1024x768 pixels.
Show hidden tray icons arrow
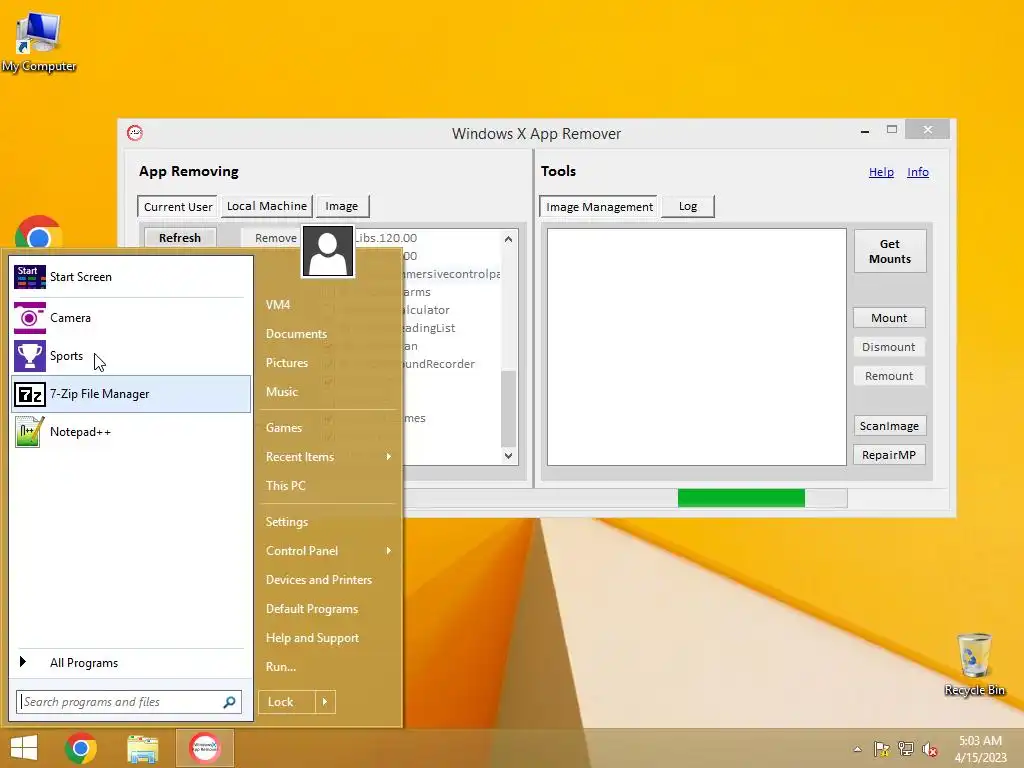(x=857, y=749)
